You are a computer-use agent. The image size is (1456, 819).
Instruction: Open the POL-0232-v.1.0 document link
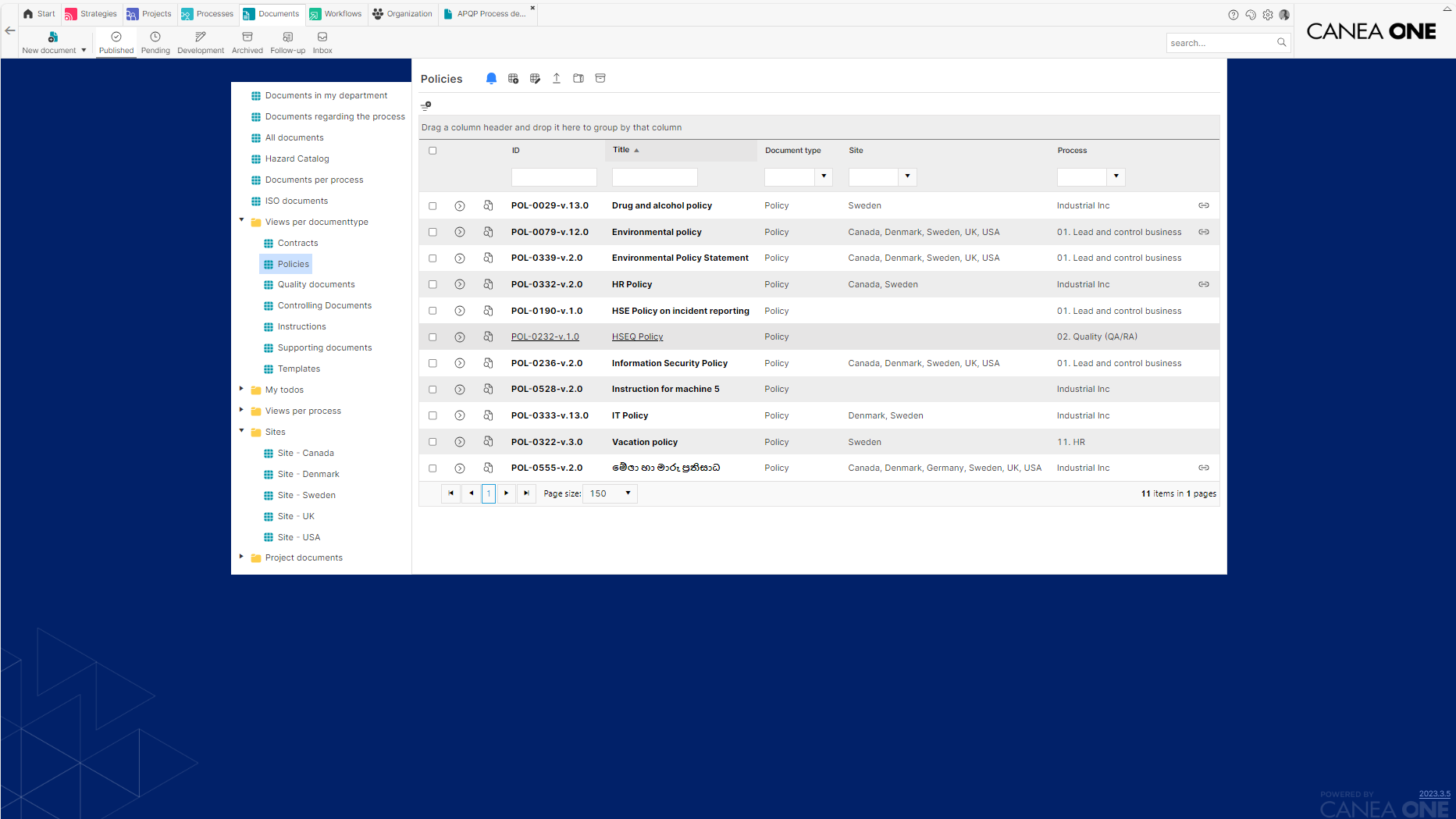(x=545, y=337)
